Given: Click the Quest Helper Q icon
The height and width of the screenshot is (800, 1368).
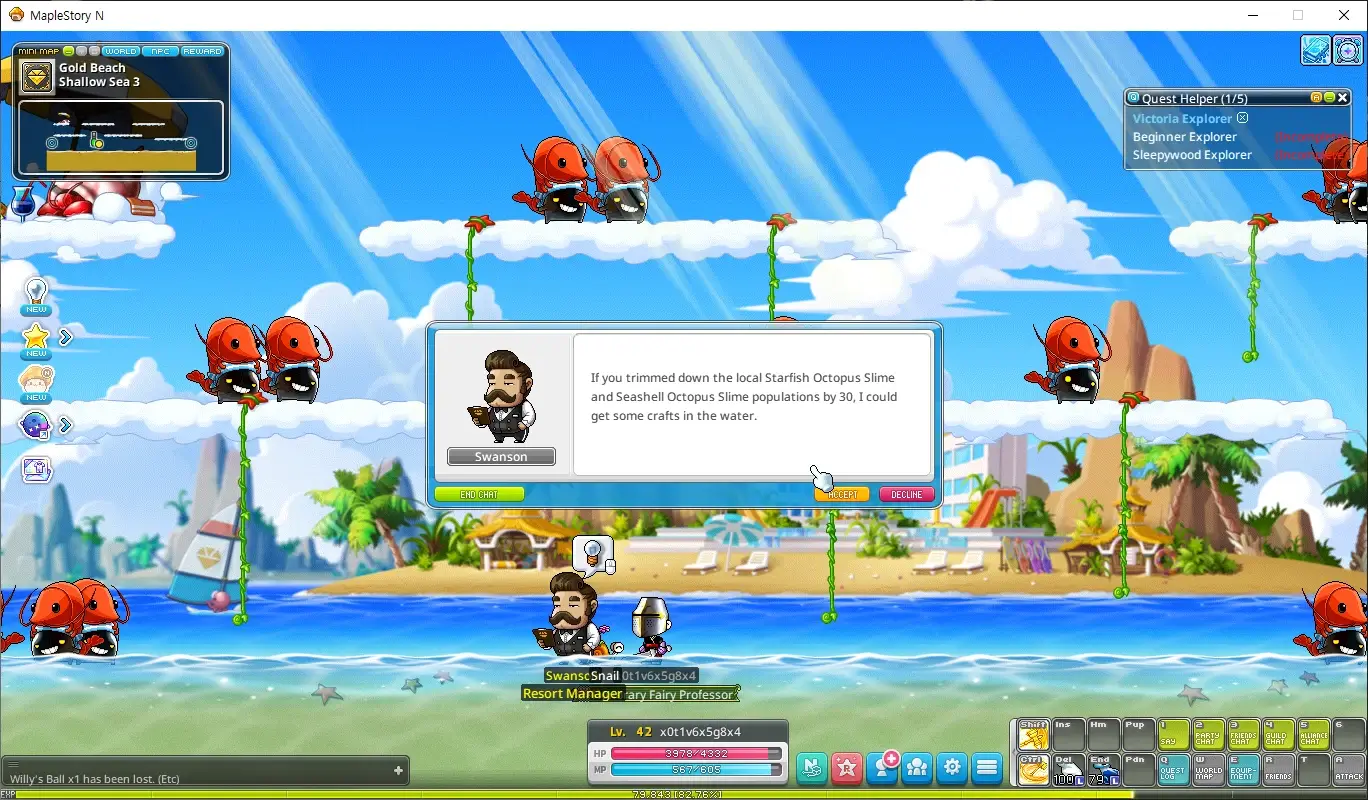Looking at the screenshot, I should [x=1134, y=98].
